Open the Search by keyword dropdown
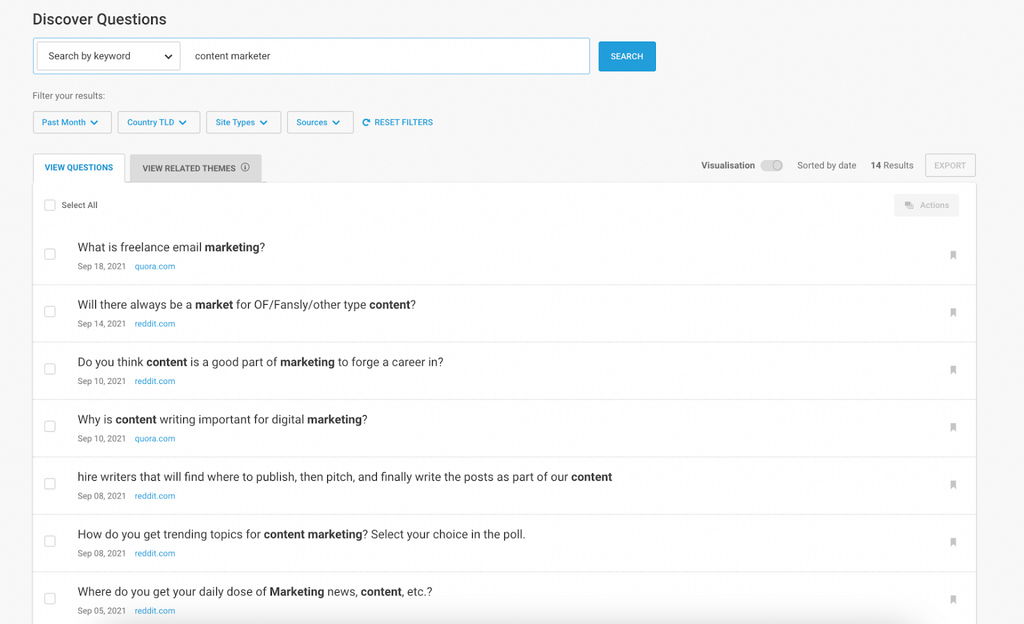The width and height of the screenshot is (1024, 624). coord(109,56)
